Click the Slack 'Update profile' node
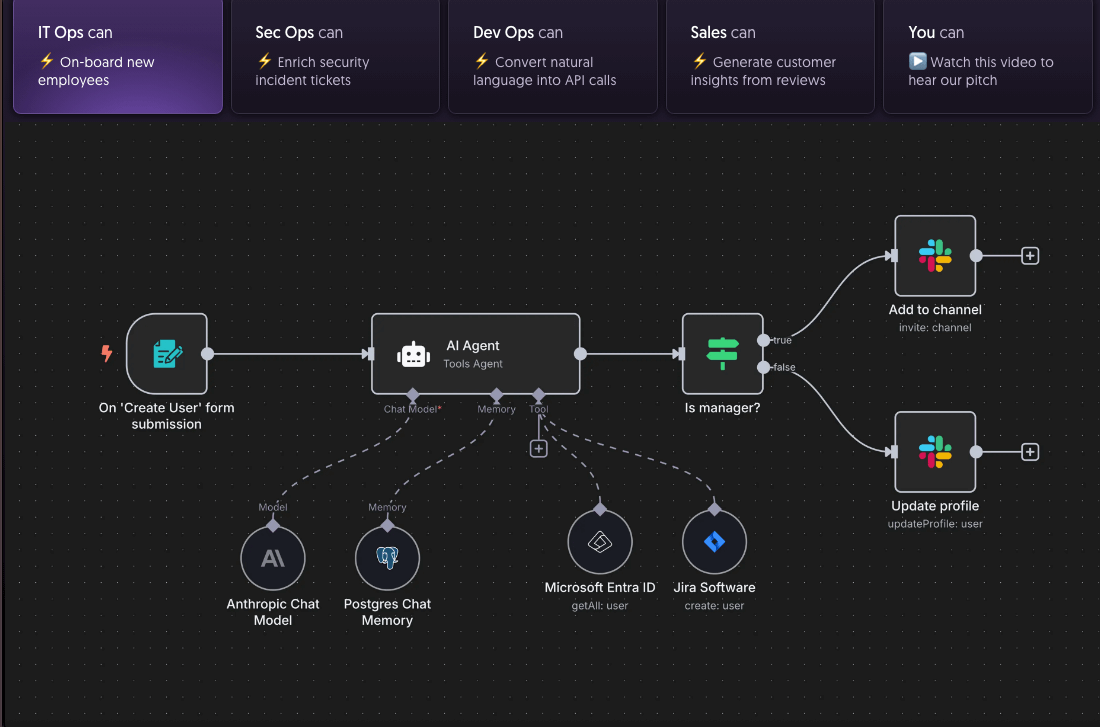Viewport: 1100px width, 727px height. pos(935,452)
